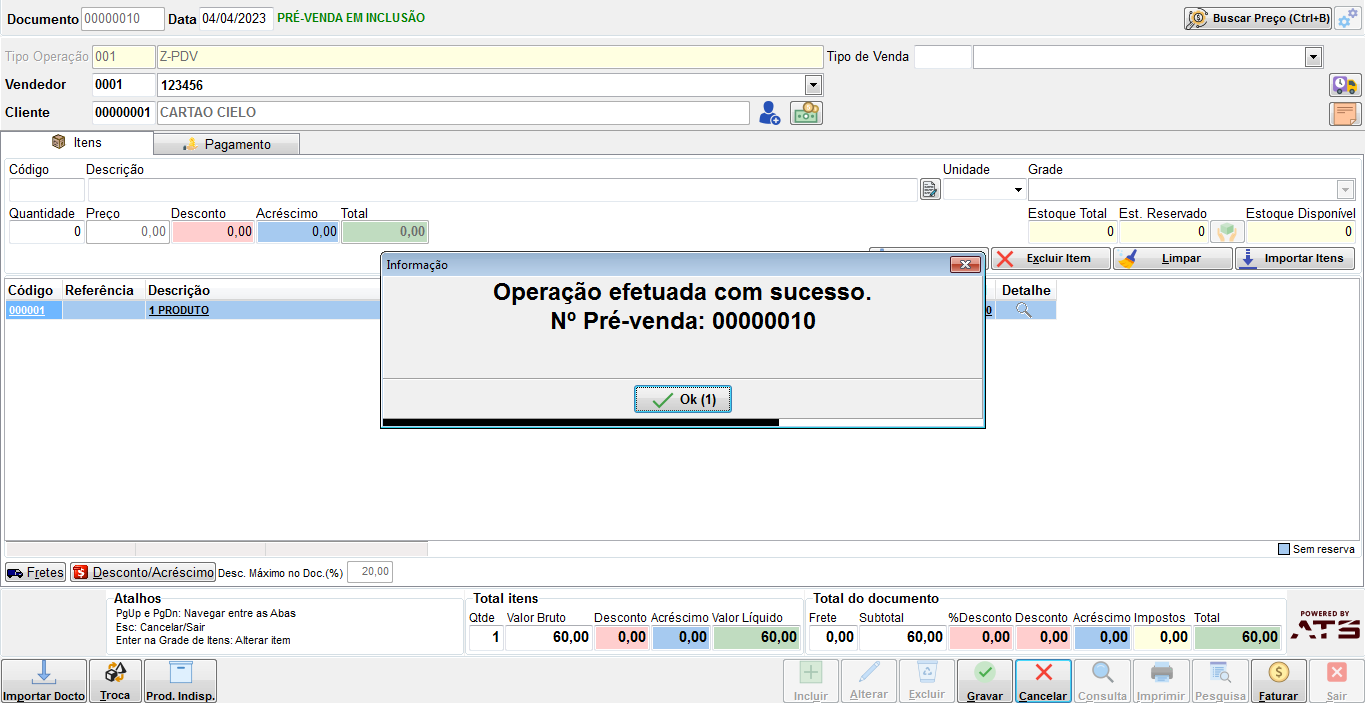Image resolution: width=1365 pixels, height=703 pixels.
Task: Click the Pesquisa toolbar icon
Action: click(x=1220, y=680)
